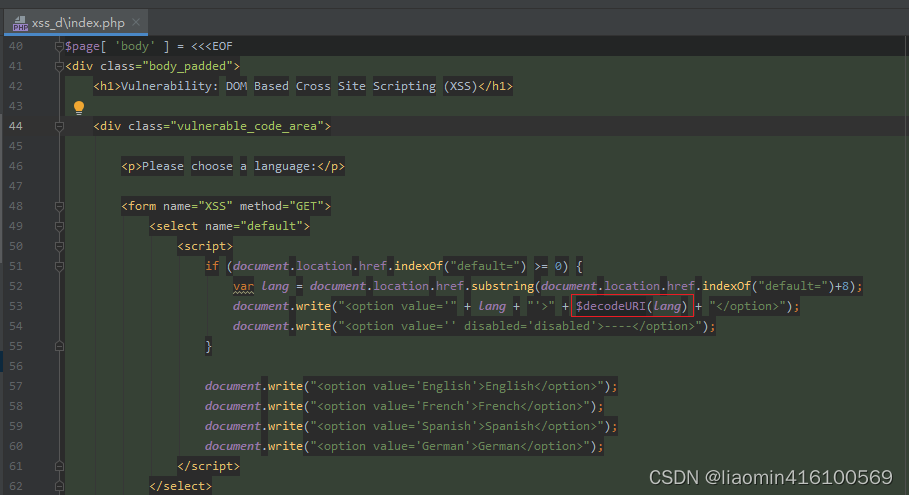Image resolution: width=909 pixels, height=495 pixels.
Task: Click the <select name="default"> tag
Action: click(x=230, y=226)
